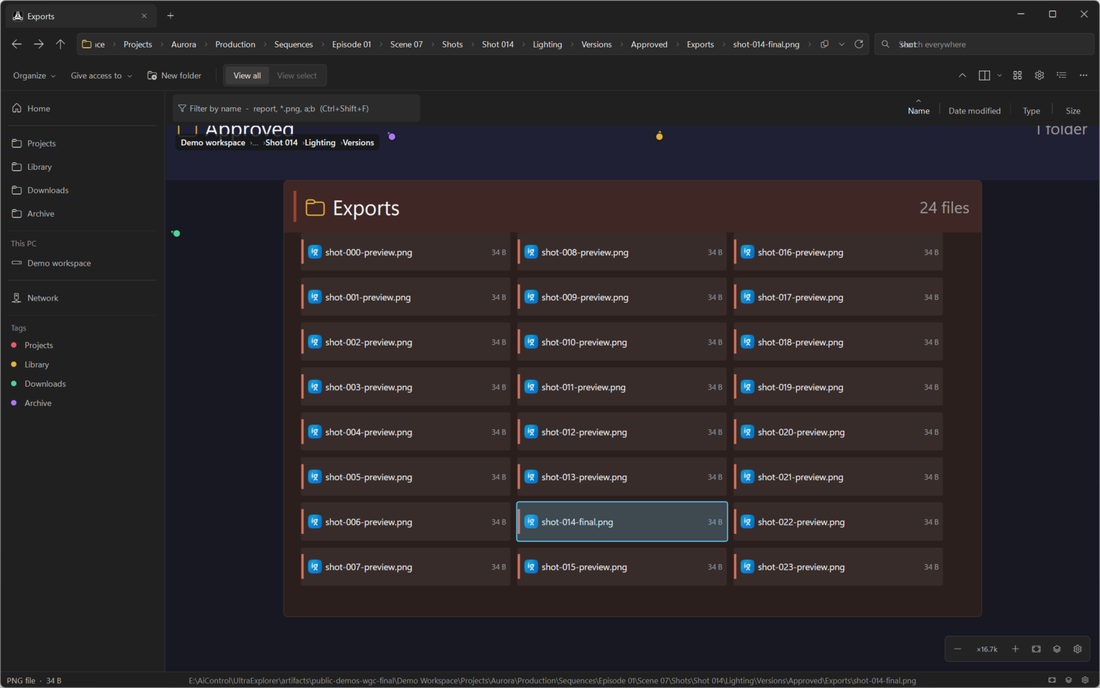Open a new tab with plus button
The width and height of the screenshot is (1100, 688).
170,15
